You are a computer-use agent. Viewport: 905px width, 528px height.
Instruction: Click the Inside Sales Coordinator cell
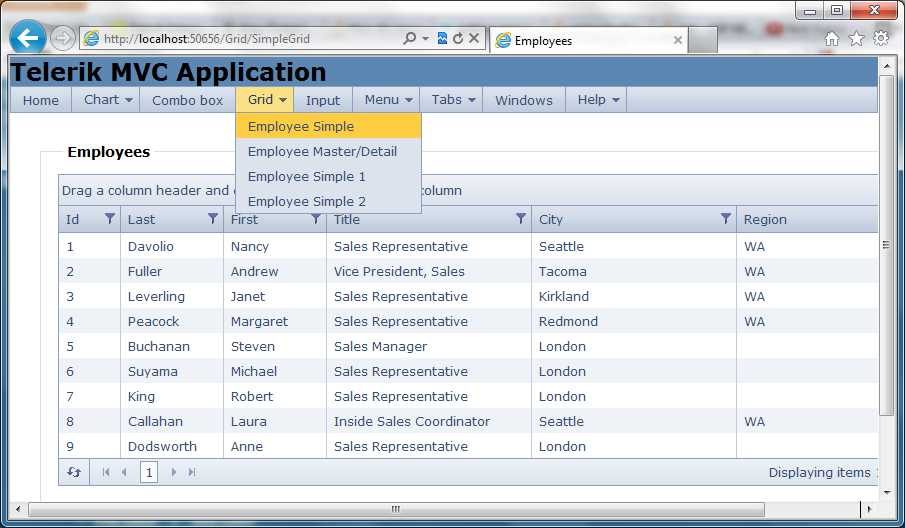429,421
